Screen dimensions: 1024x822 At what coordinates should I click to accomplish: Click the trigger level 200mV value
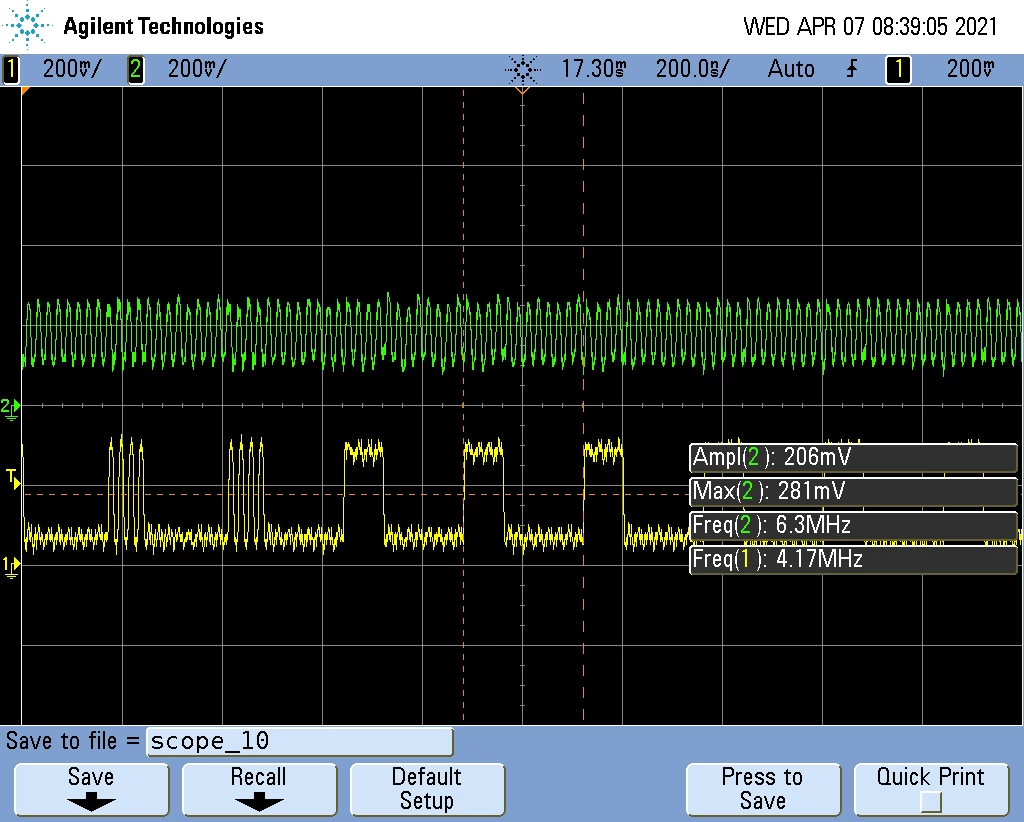click(970, 69)
